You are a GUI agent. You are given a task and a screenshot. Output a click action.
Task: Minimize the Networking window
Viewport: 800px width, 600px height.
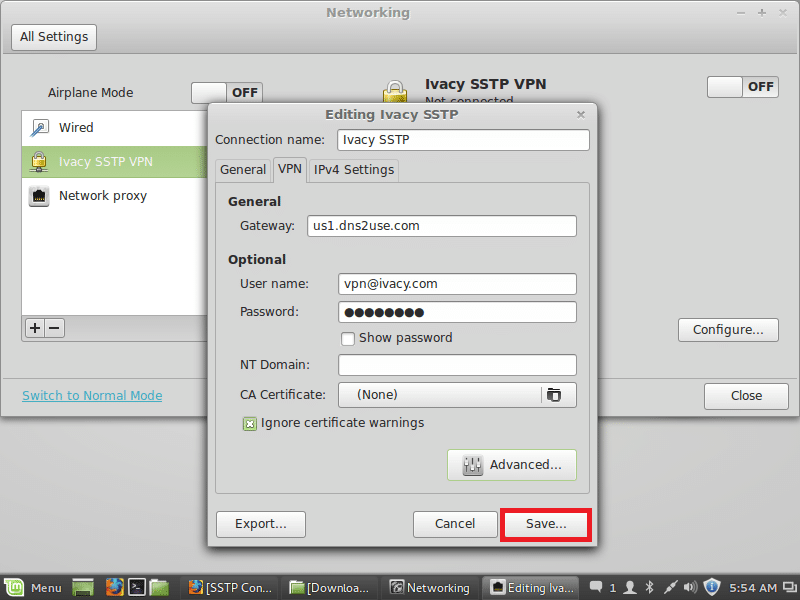tap(741, 13)
